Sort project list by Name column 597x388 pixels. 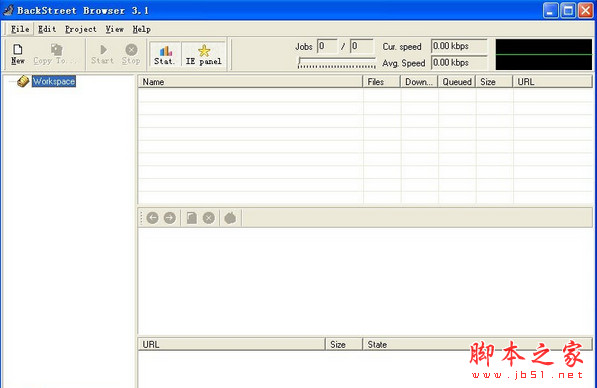[250, 82]
